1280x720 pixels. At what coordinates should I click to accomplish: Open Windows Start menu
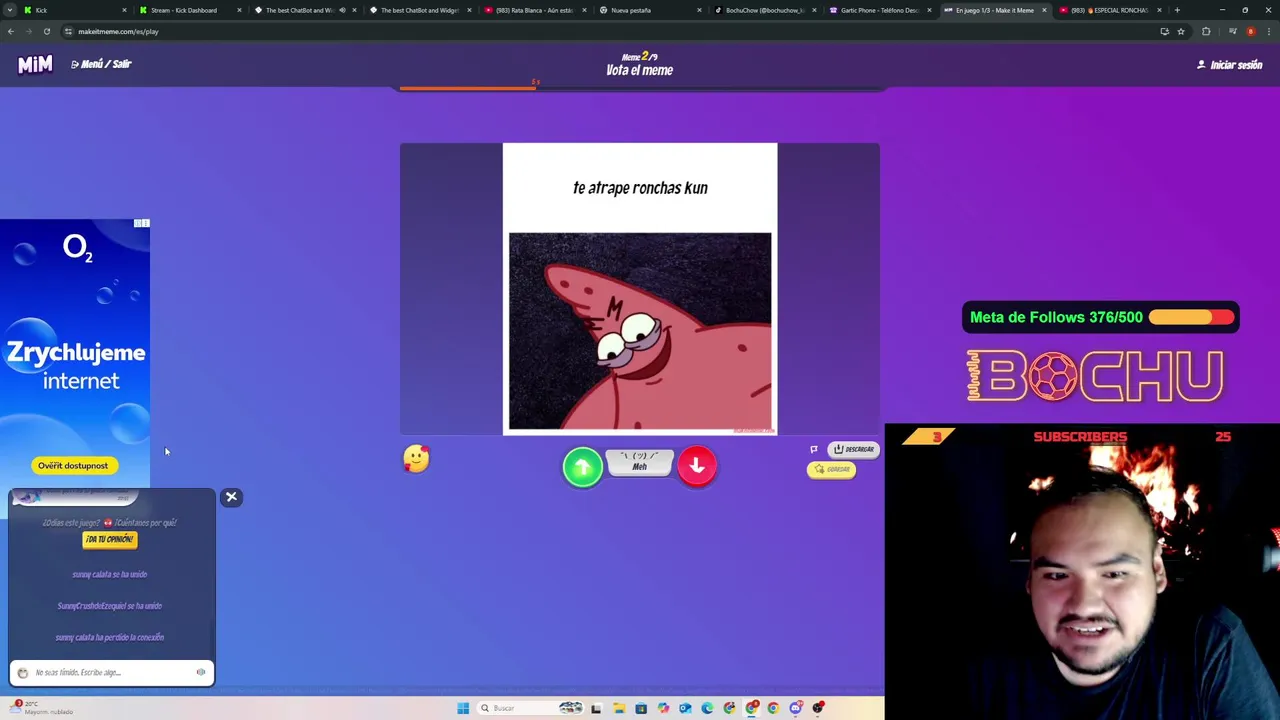pos(463,708)
